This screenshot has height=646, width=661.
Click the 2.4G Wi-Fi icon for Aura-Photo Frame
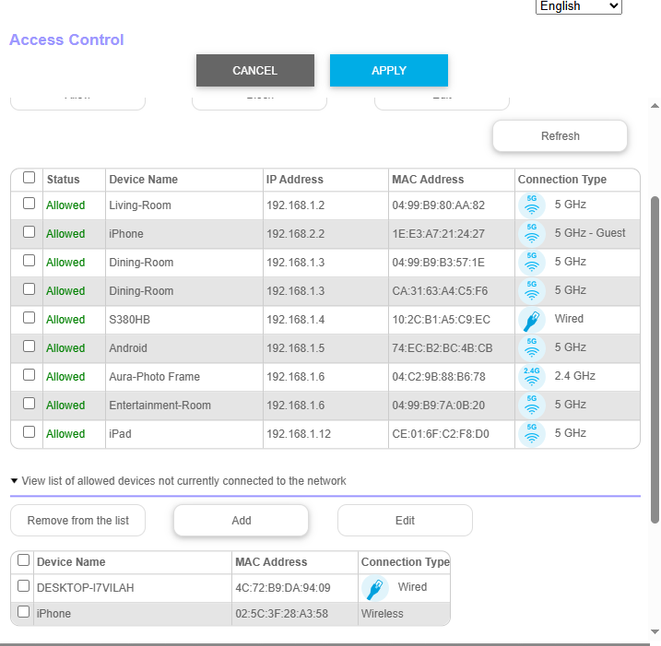[532, 377]
